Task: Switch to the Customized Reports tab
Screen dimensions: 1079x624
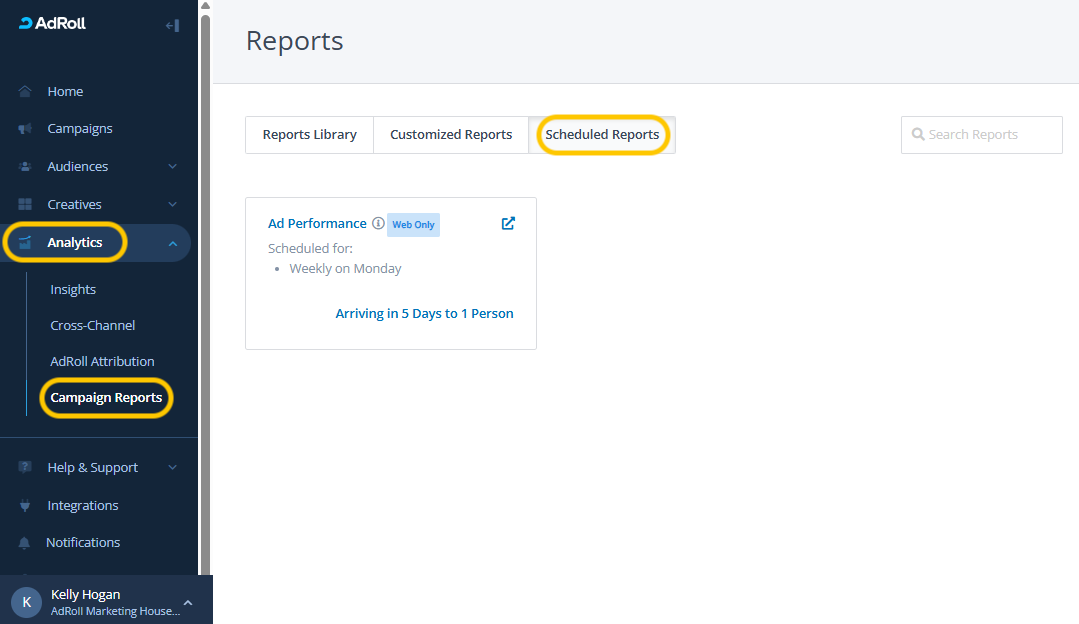Action: [x=451, y=135]
